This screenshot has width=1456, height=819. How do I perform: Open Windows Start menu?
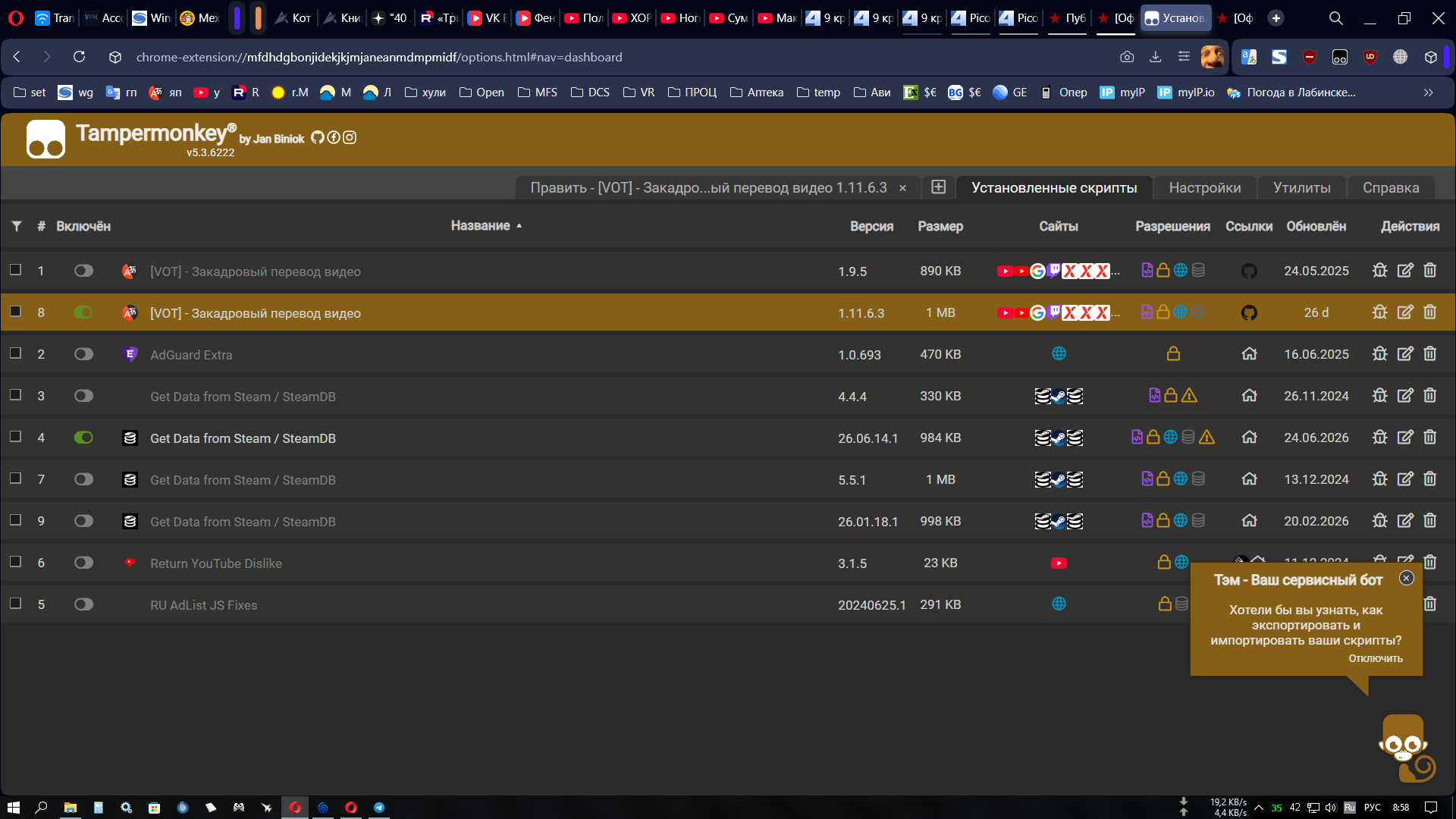(13, 808)
